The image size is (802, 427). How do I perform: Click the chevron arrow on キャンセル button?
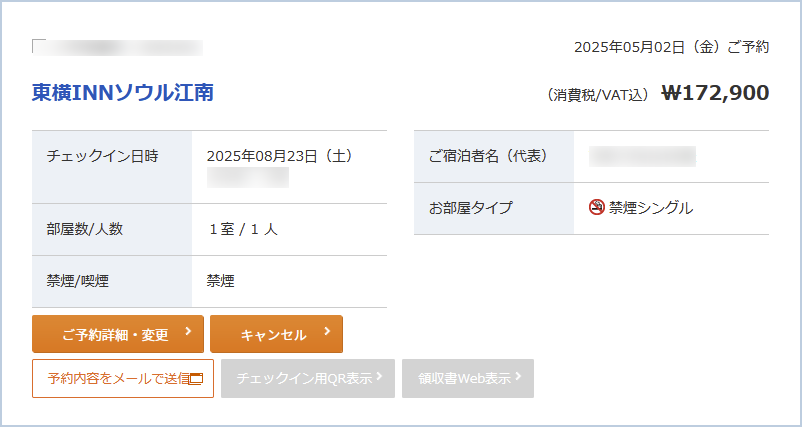point(327,331)
